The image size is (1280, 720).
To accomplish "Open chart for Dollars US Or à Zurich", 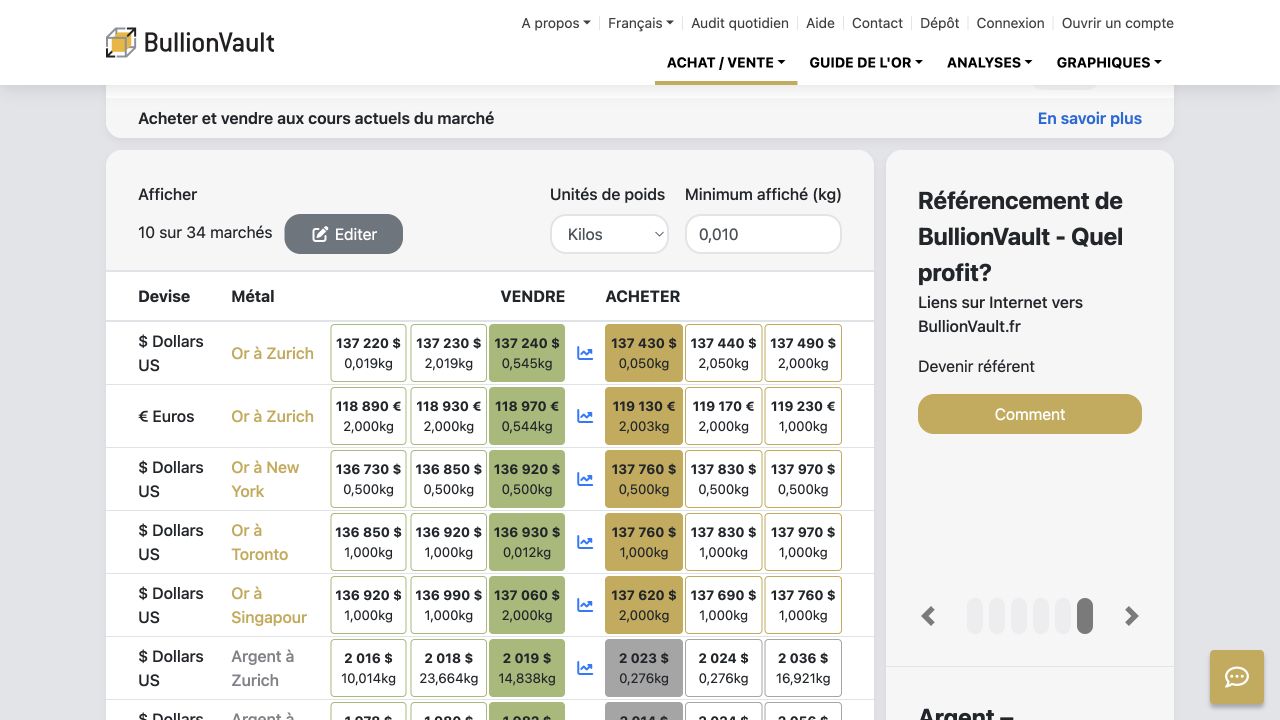I will pyautogui.click(x=585, y=353).
